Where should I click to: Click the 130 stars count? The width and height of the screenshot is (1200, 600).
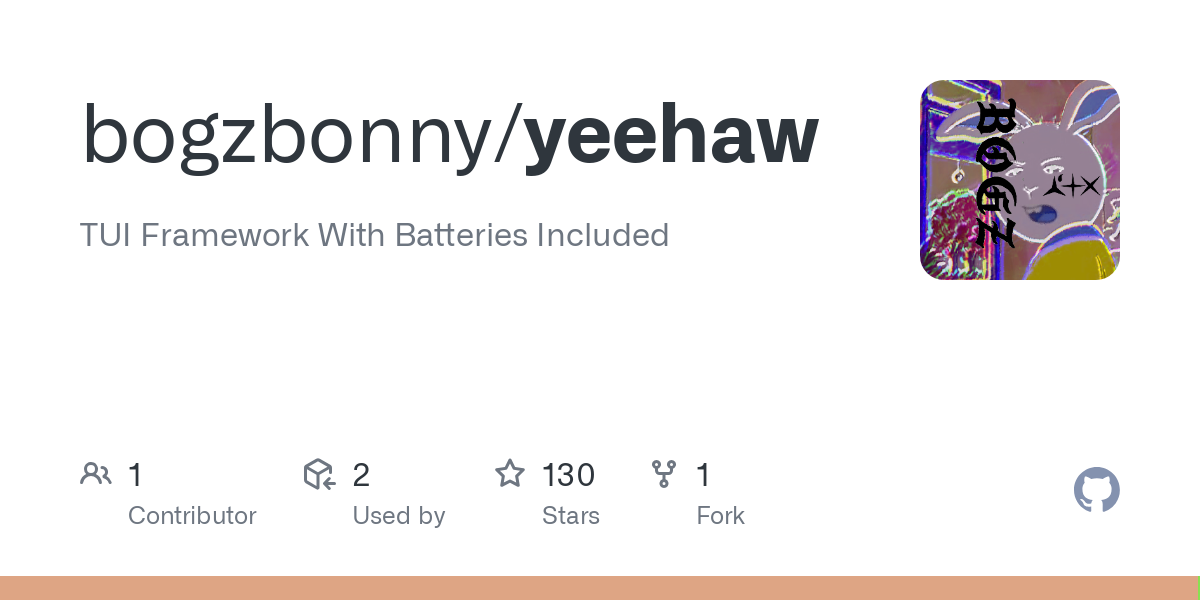tap(568, 475)
